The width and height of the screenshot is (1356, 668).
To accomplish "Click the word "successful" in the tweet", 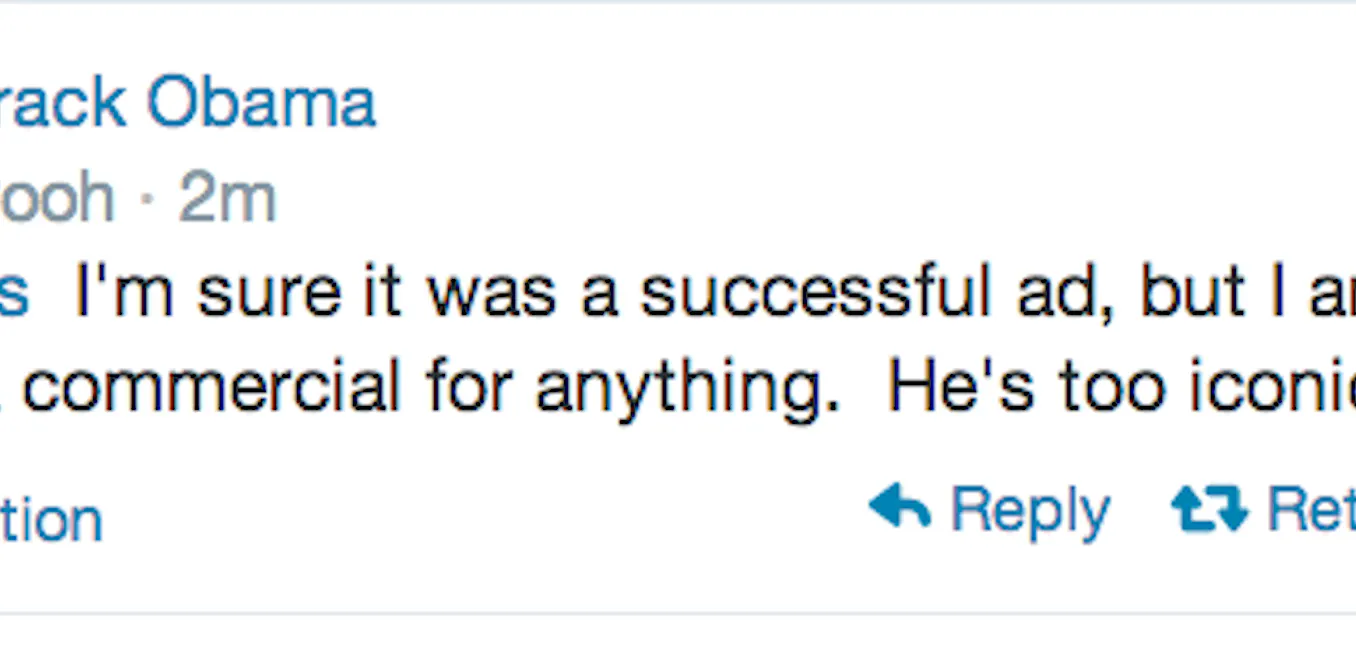I will pyautogui.click(x=812, y=292).
